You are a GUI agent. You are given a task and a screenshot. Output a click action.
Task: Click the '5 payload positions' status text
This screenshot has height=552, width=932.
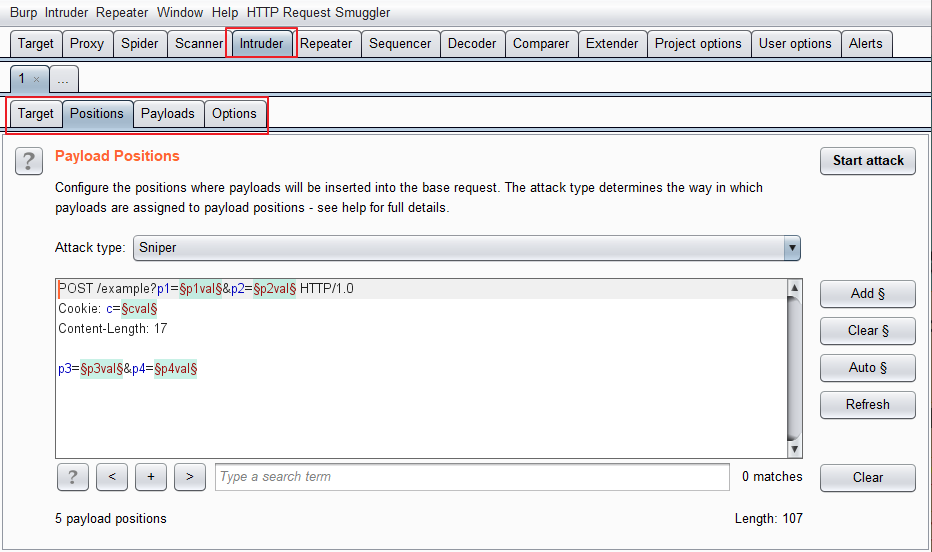(111, 519)
